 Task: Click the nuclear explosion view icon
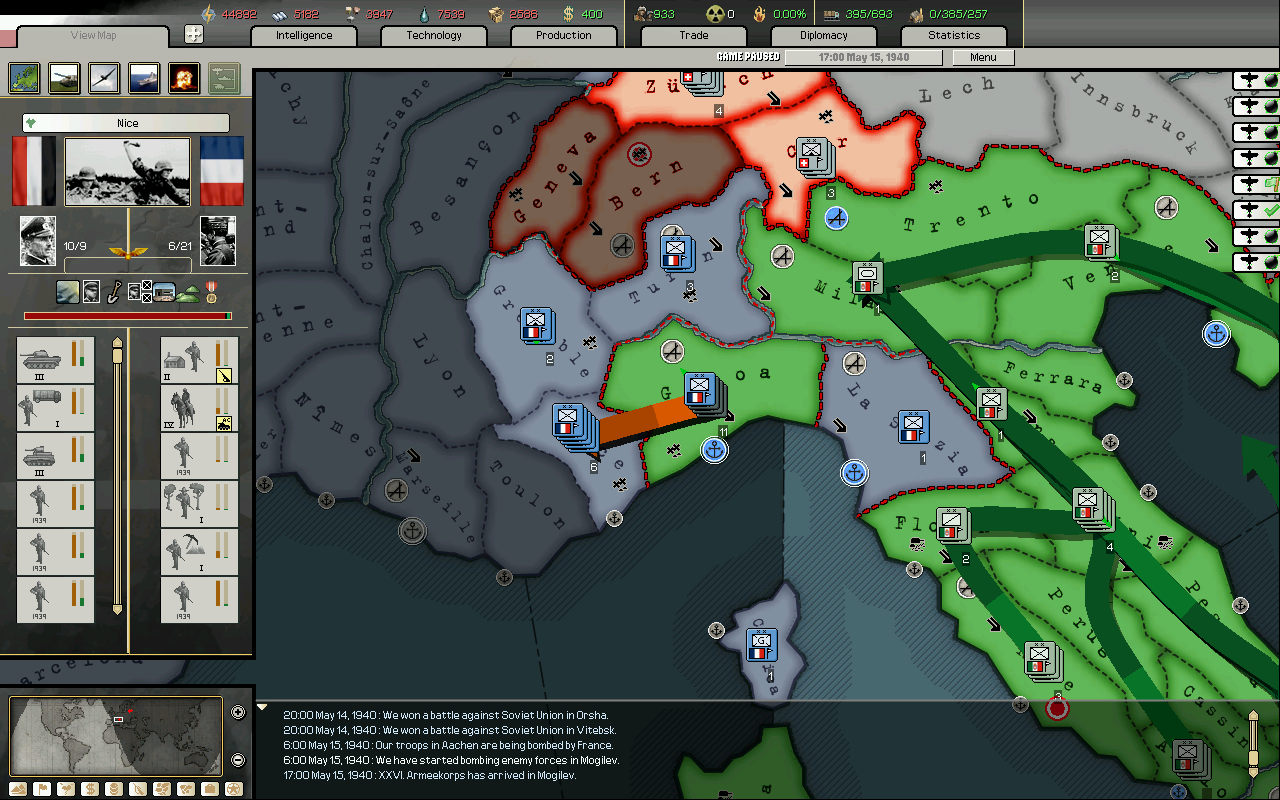[185, 77]
